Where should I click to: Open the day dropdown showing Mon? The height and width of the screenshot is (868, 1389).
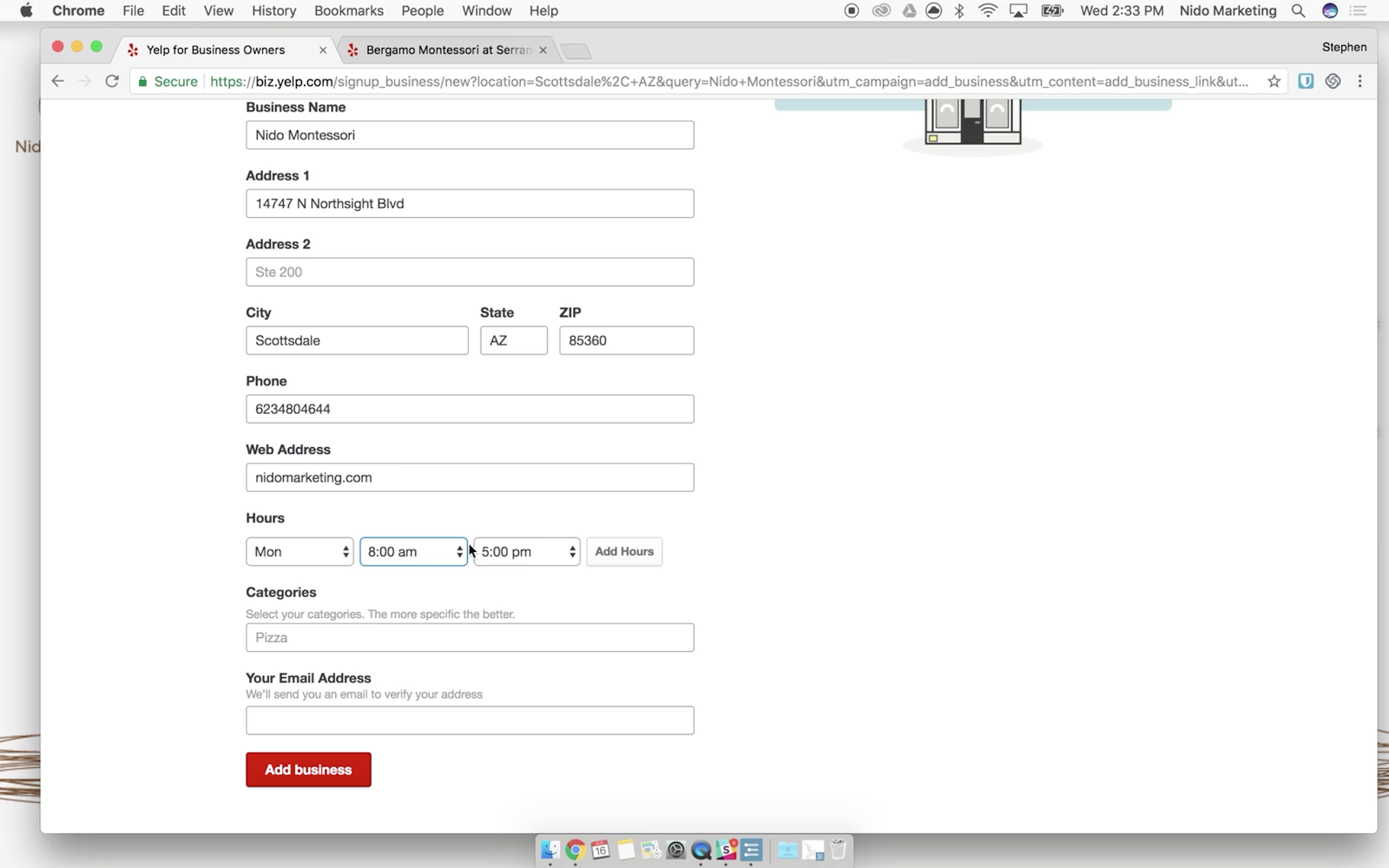[300, 552]
